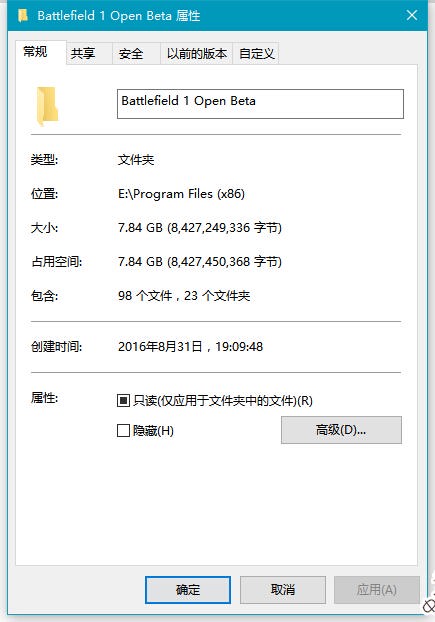Image resolution: width=435 pixels, height=622 pixels.
Task: Select the 常规 tab
Action: coord(35,52)
